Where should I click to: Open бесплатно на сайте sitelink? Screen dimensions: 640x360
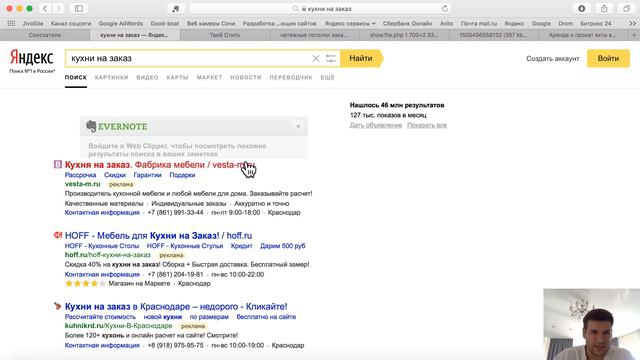click(x=266, y=317)
